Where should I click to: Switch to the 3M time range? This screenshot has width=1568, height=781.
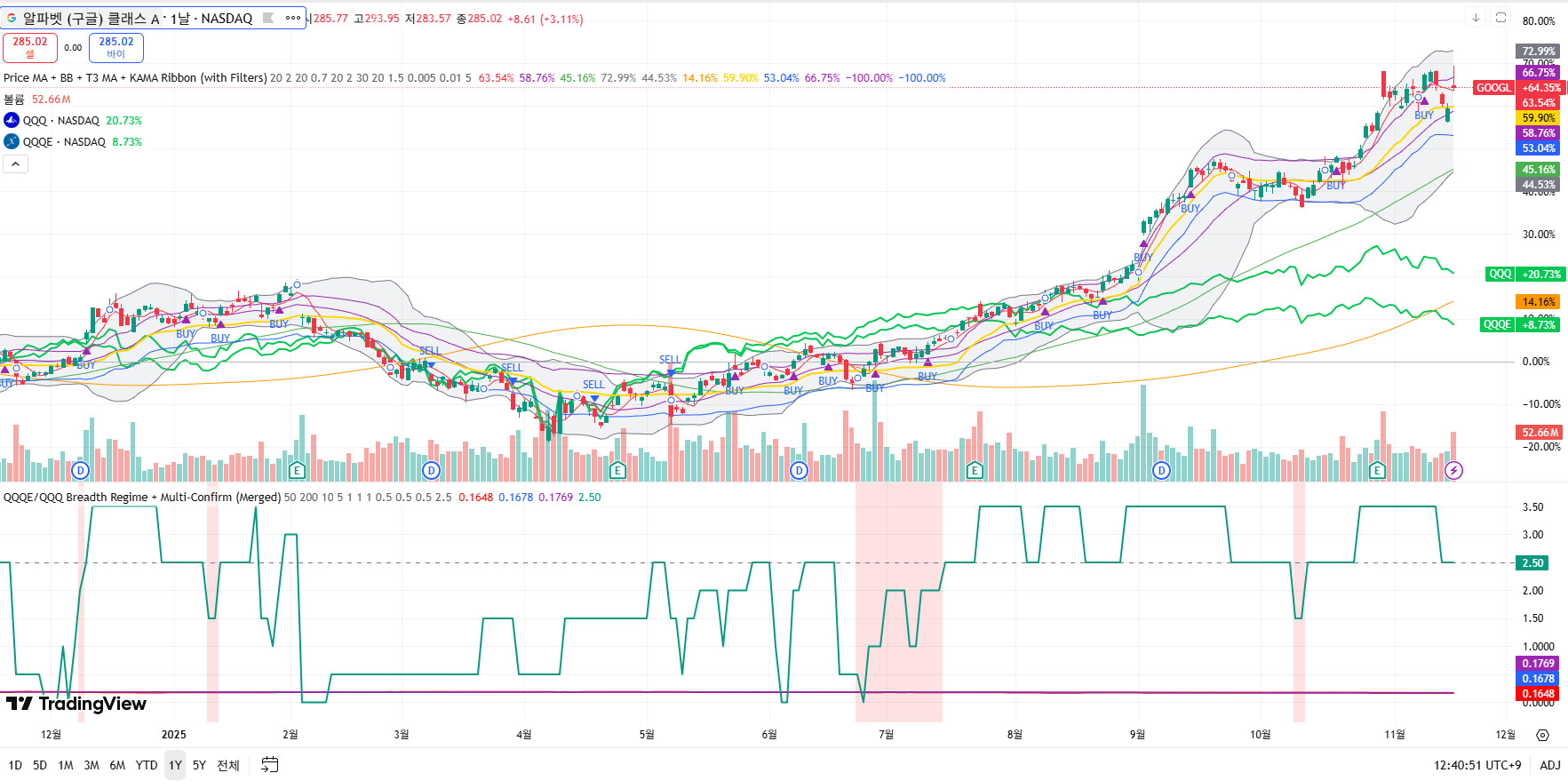(92, 765)
